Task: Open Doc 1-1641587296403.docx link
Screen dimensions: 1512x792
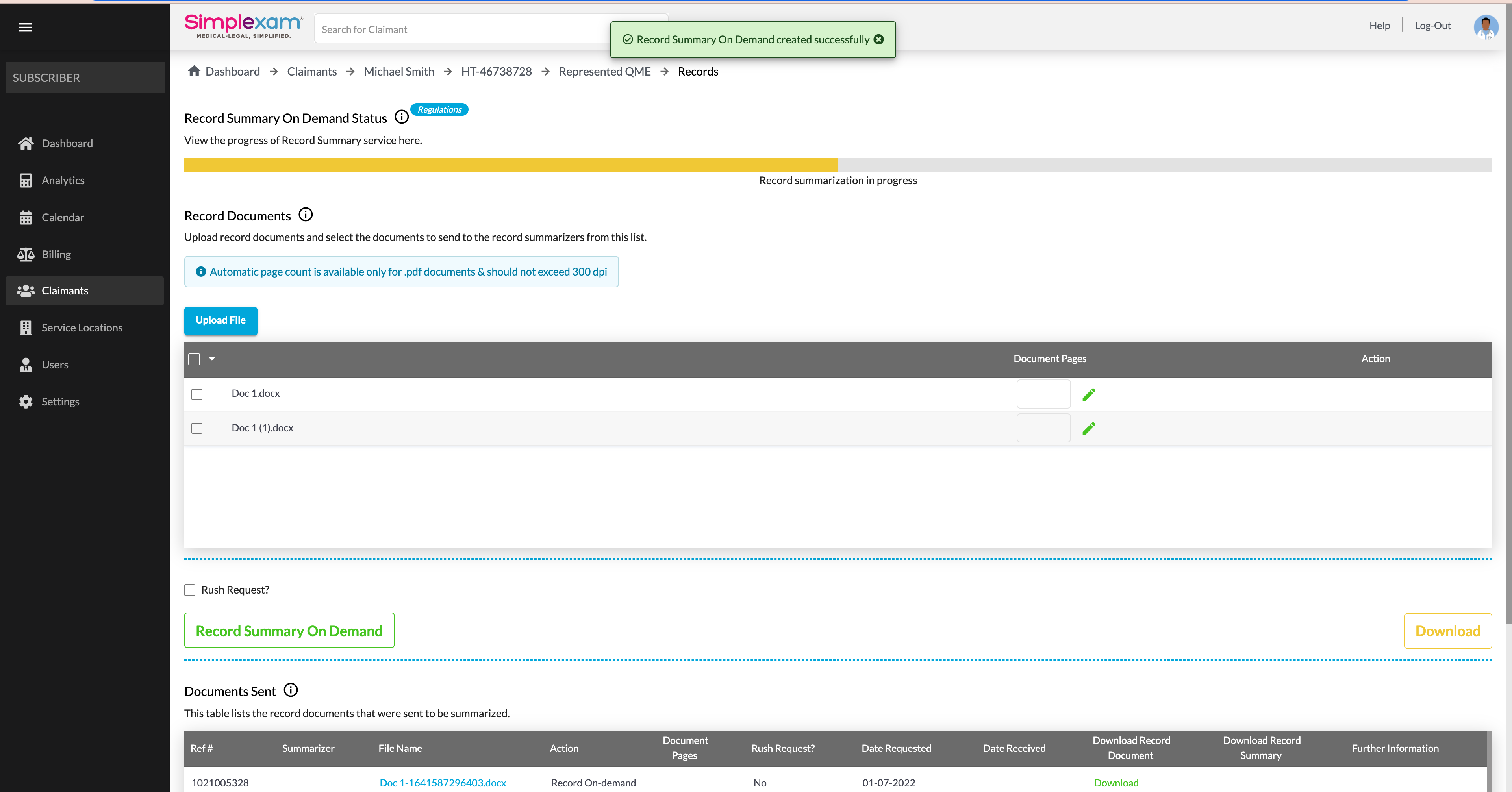Action: [x=443, y=783]
